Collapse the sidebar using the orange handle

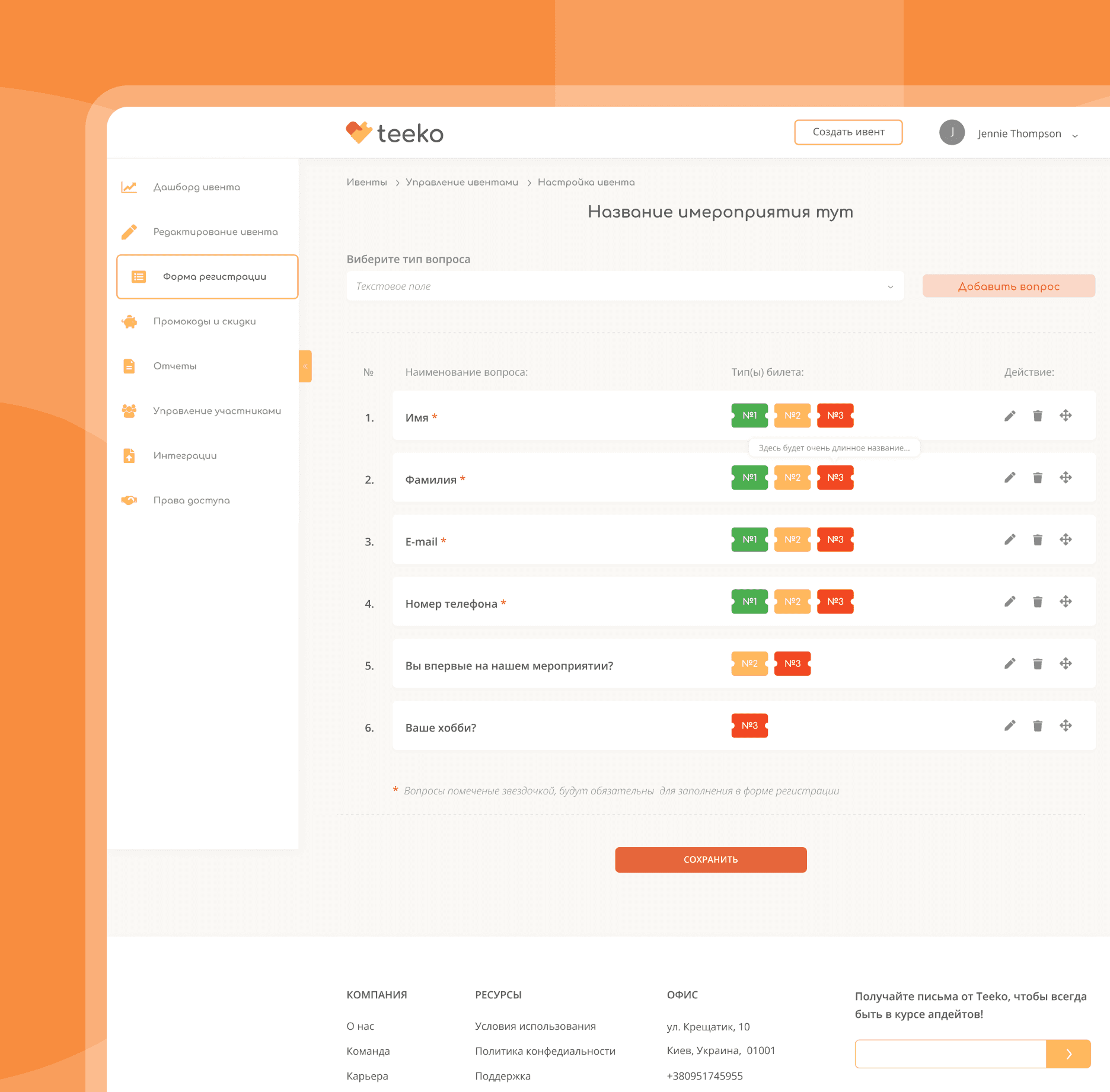(x=305, y=366)
